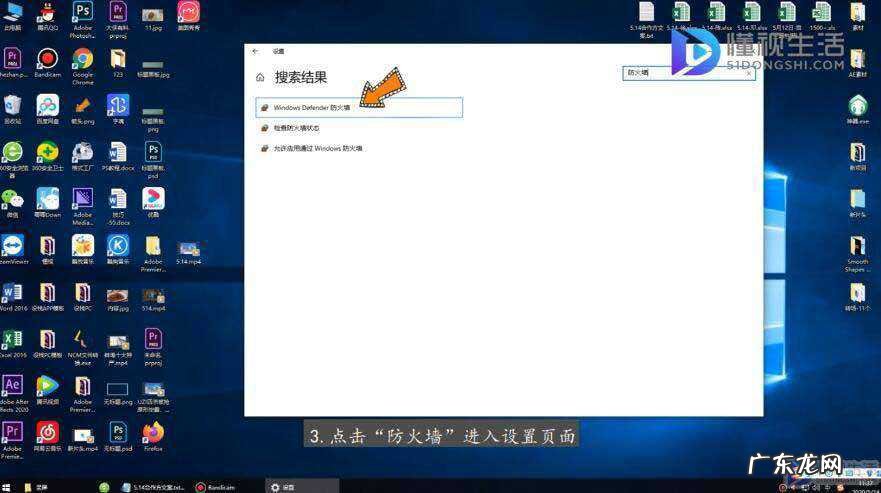Open 360 Security Guard desktop icon

coord(47,156)
